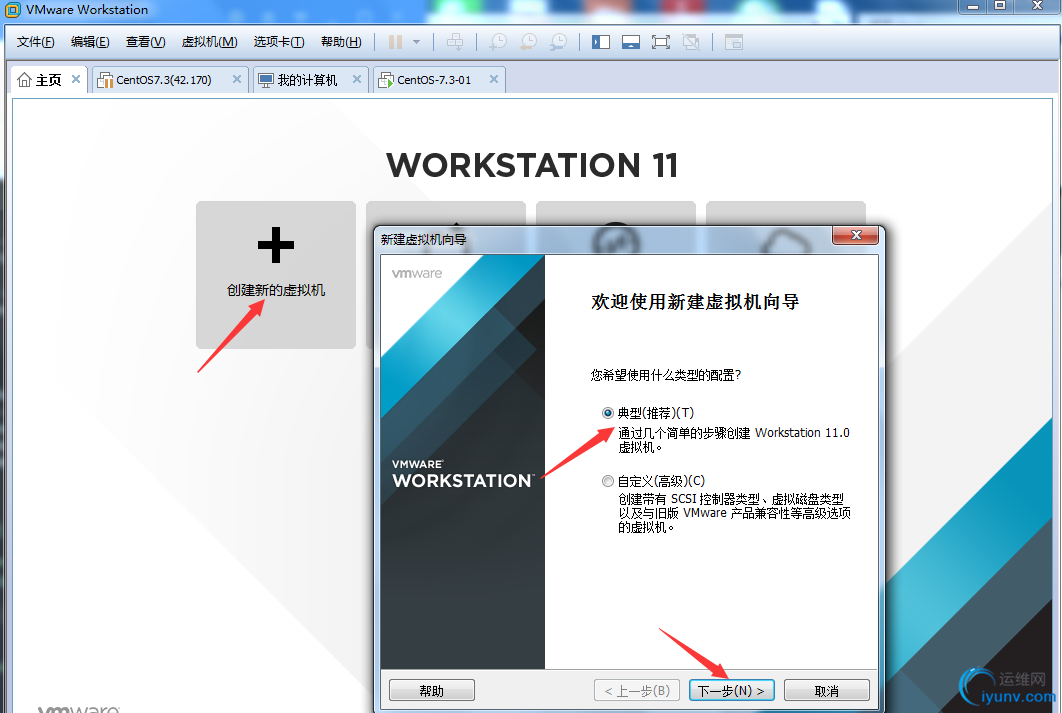
Task: Open the 帮助(H) menu
Action: pyautogui.click(x=341, y=42)
